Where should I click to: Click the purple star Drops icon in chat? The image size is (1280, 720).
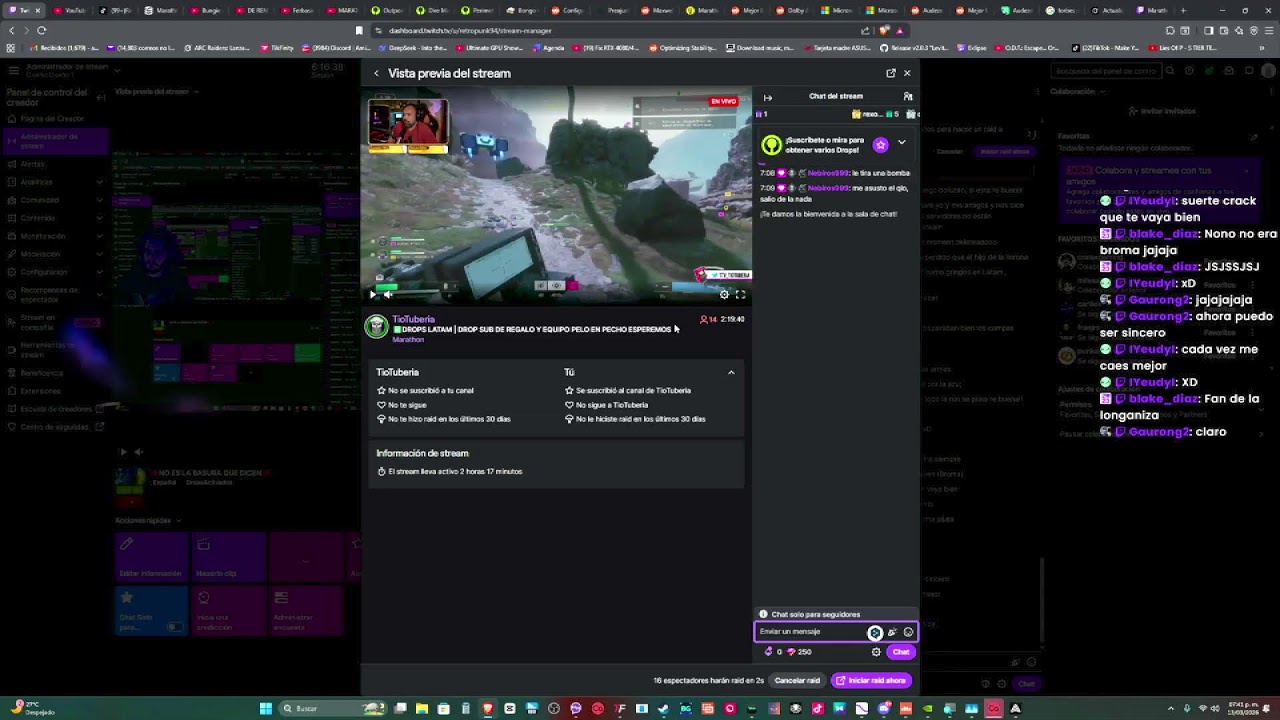880,145
